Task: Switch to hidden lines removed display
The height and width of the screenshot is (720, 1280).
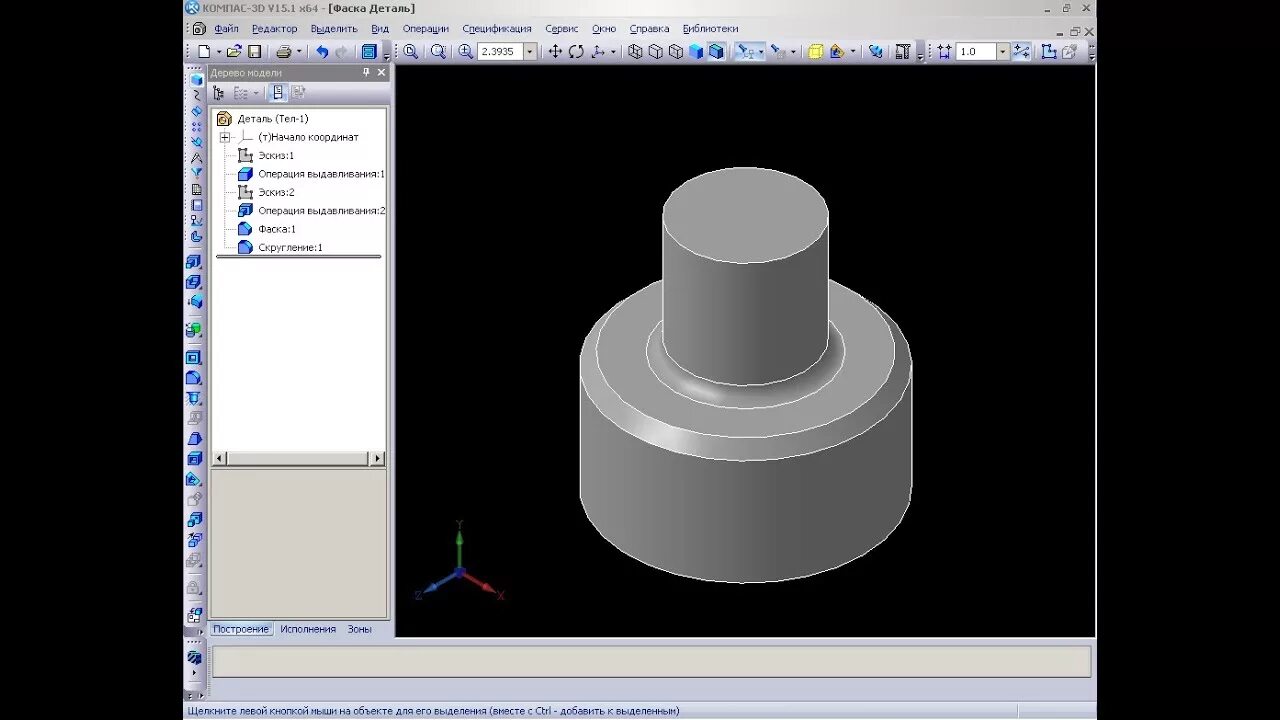Action: click(x=656, y=51)
